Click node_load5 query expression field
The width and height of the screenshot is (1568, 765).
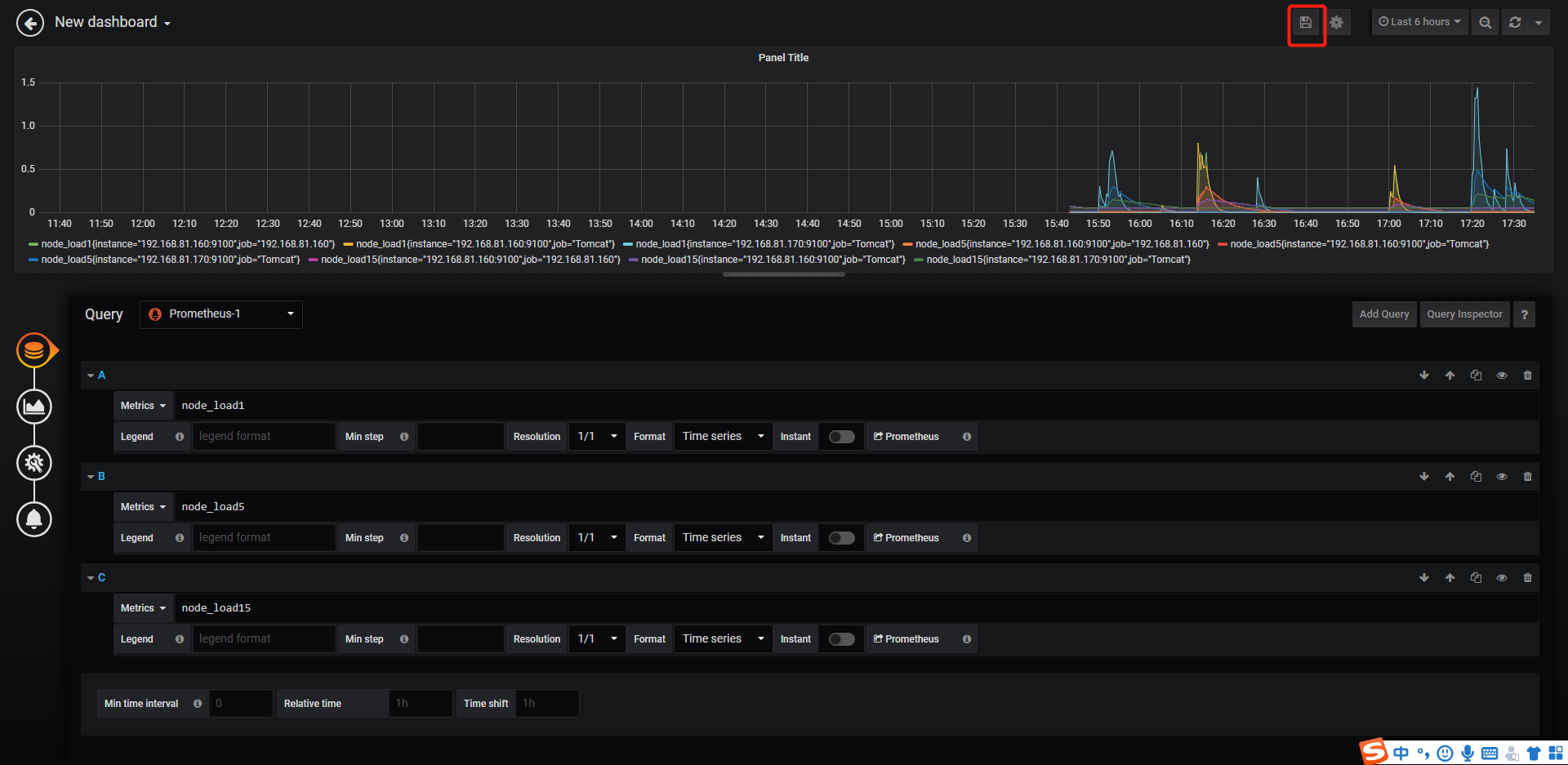857,507
